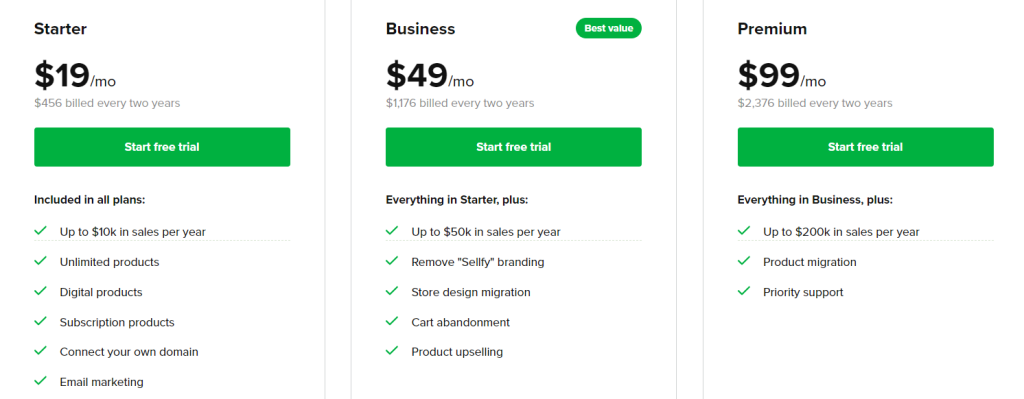The image size is (1024, 399).
Task: Click the Premium plan heading
Action: 772,29
